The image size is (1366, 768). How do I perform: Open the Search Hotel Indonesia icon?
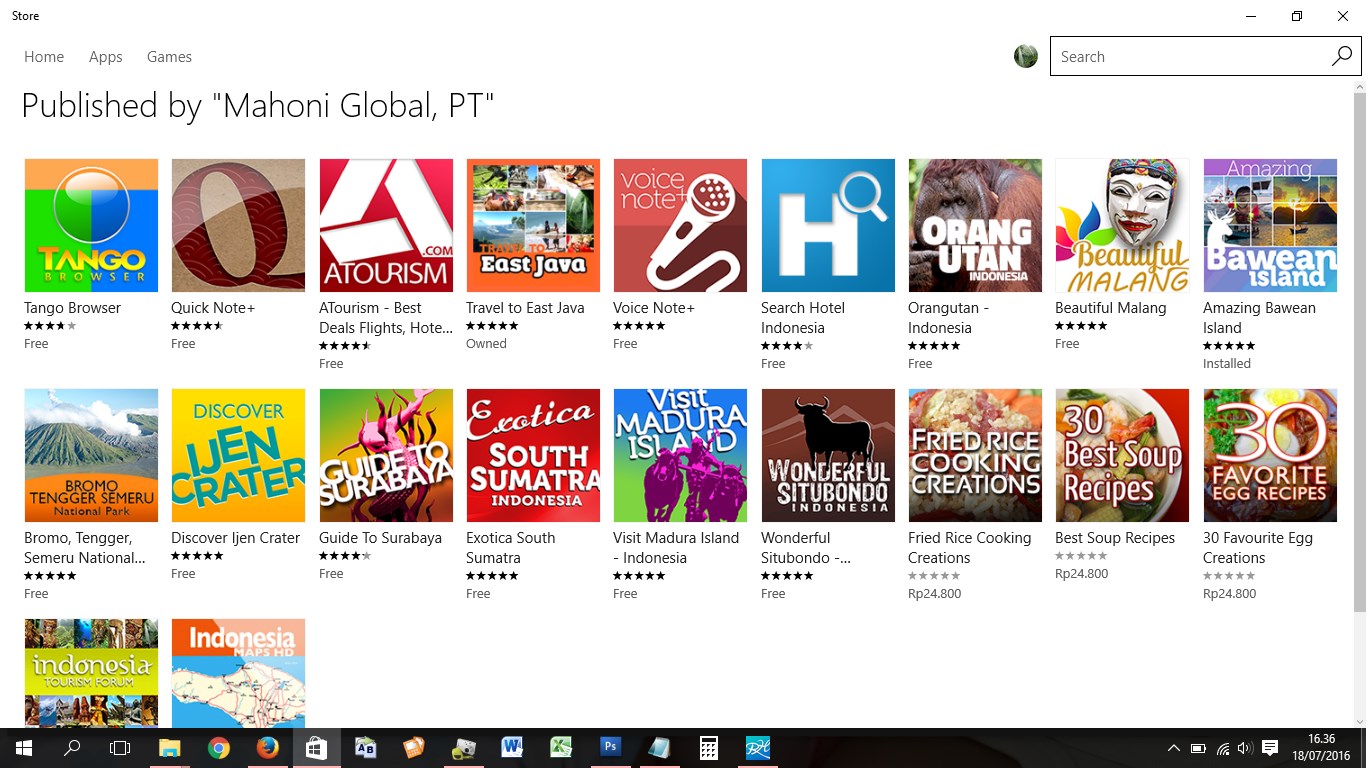point(828,225)
